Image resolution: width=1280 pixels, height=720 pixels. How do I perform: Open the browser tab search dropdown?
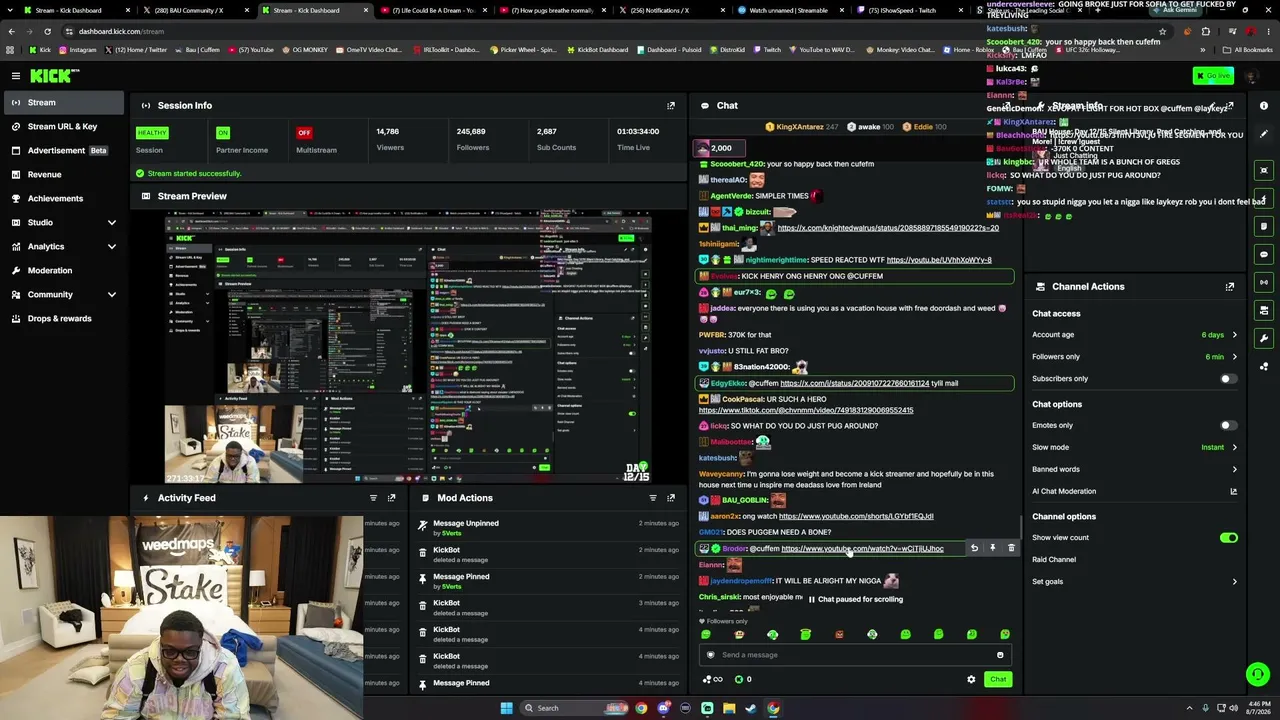10,10
